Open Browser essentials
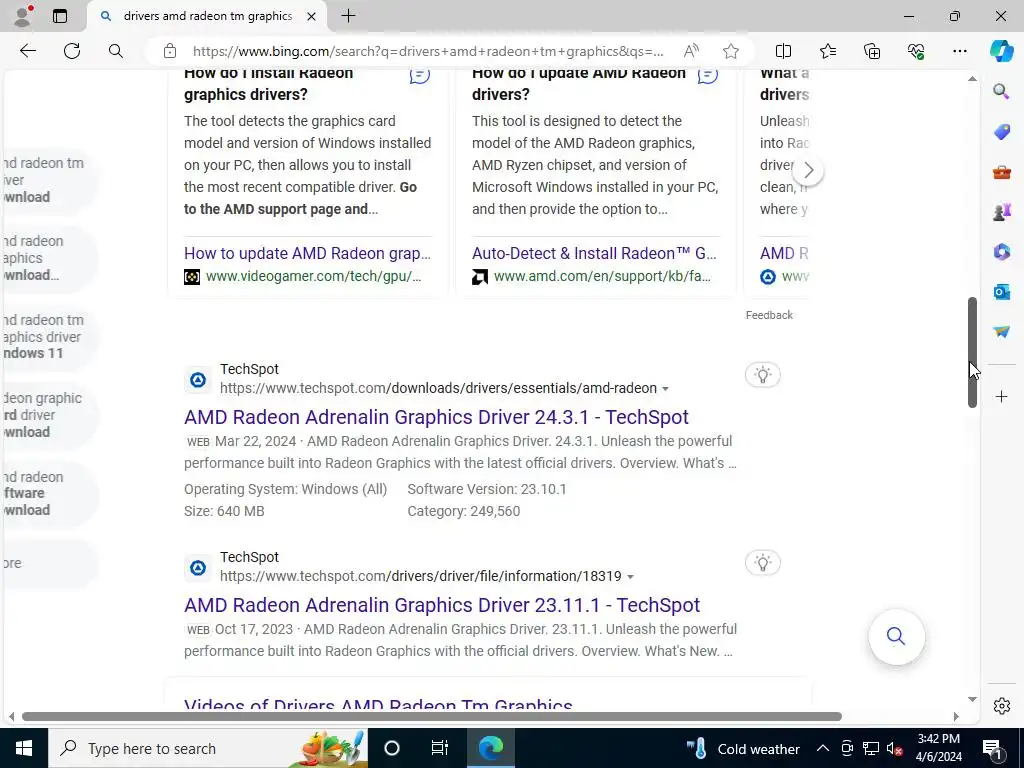The width and height of the screenshot is (1024, 768). tap(916, 51)
